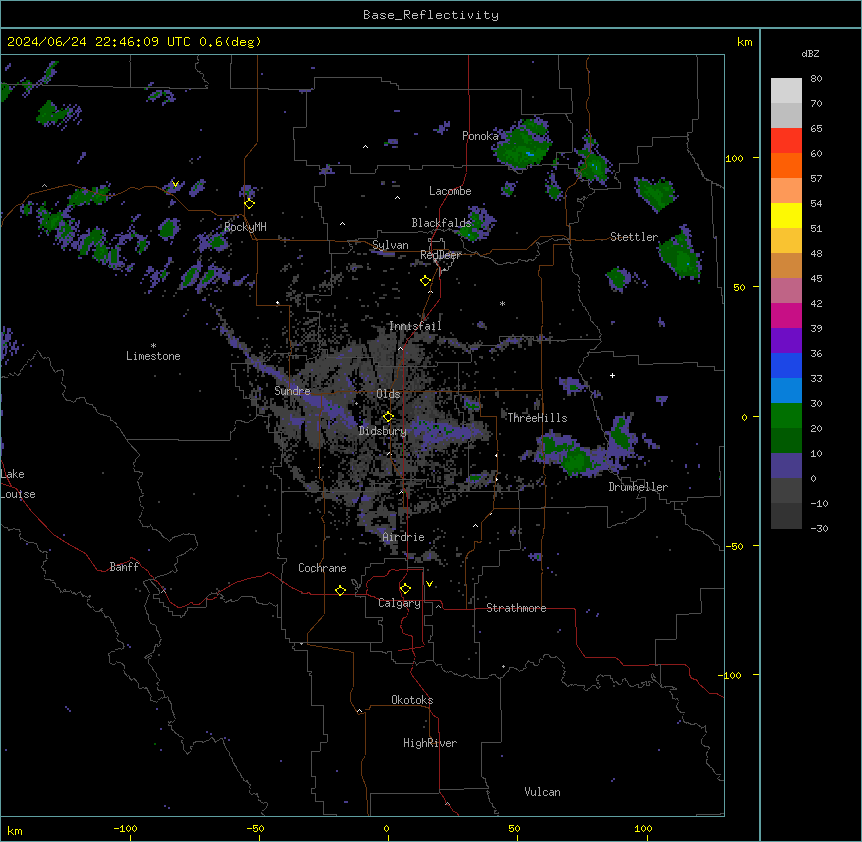Click the Lacombe city label
This screenshot has width=862, height=842.
450,191
